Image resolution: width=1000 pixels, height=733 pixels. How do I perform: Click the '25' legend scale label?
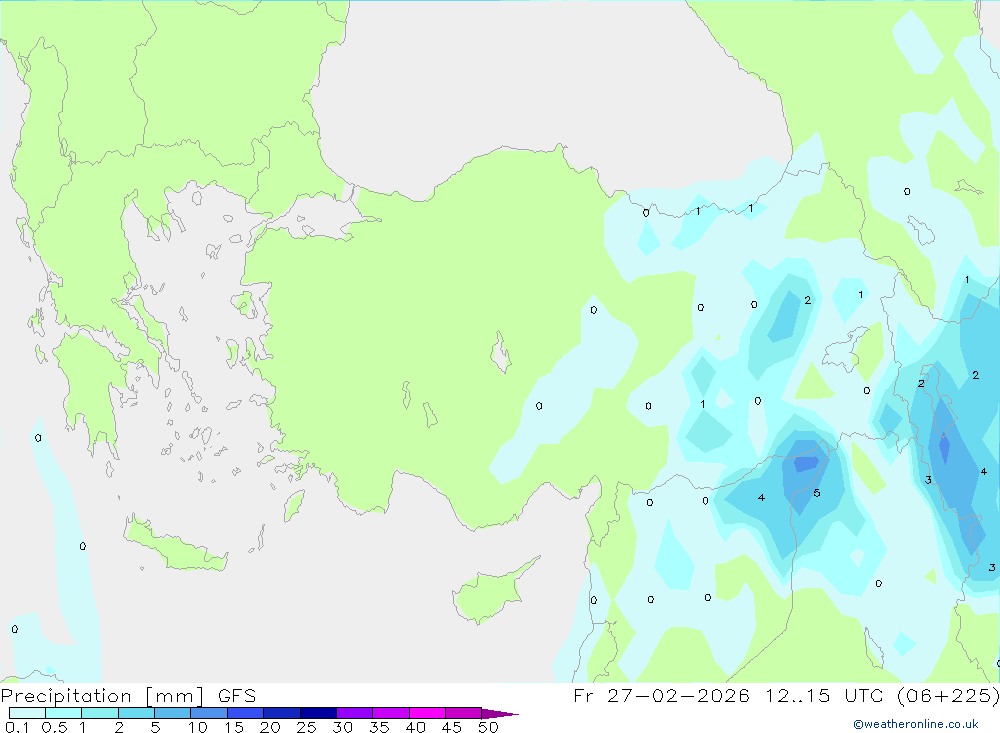(306, 727)
